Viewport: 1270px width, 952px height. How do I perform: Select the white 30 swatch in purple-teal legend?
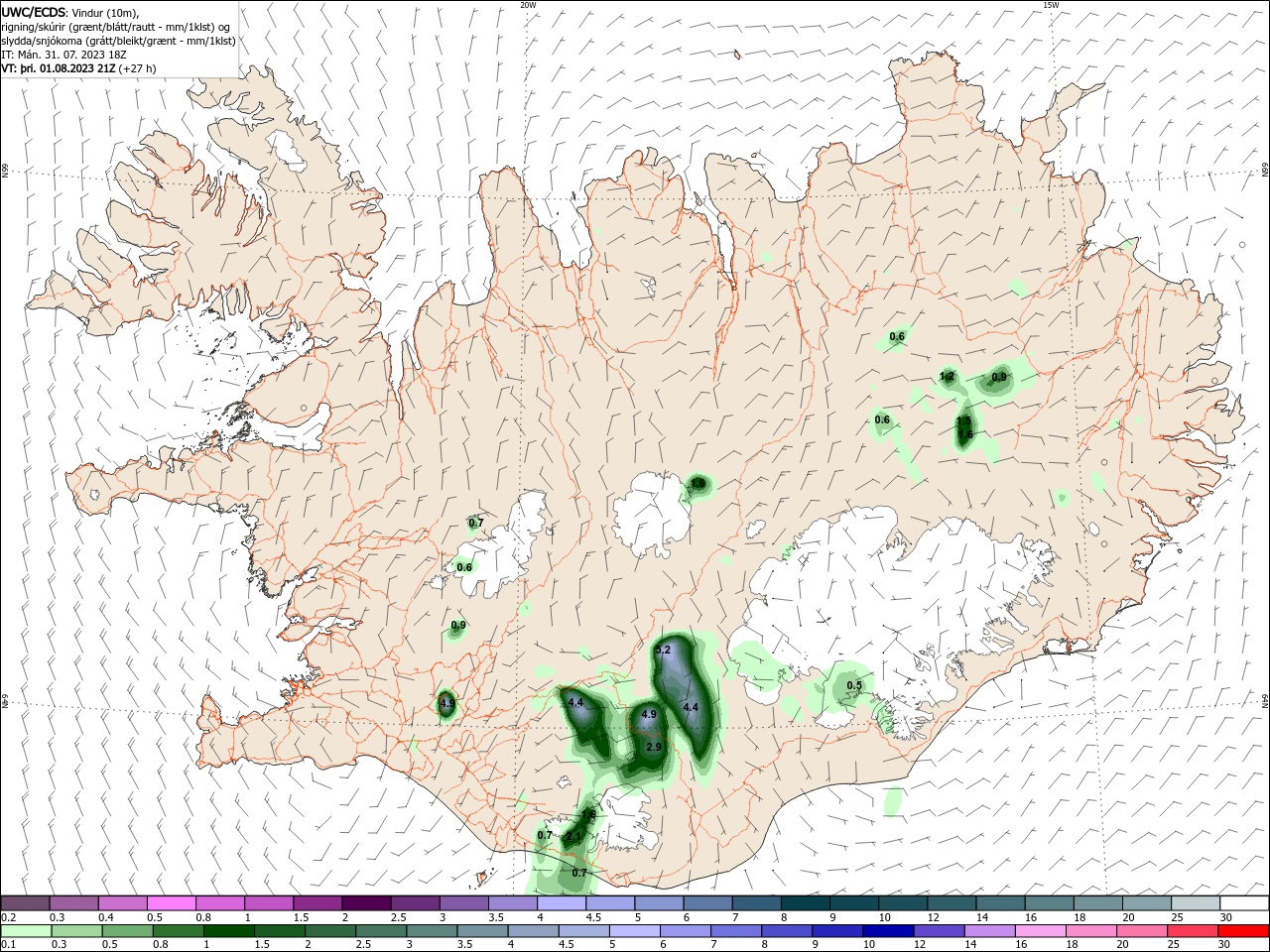click(1244, 903)
